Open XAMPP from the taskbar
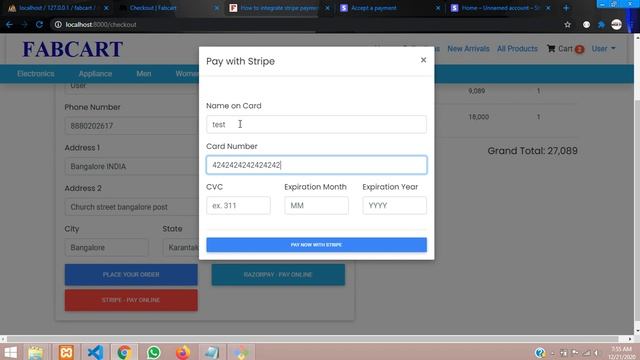The image size is (640, 360). click(x=66, y=352)
